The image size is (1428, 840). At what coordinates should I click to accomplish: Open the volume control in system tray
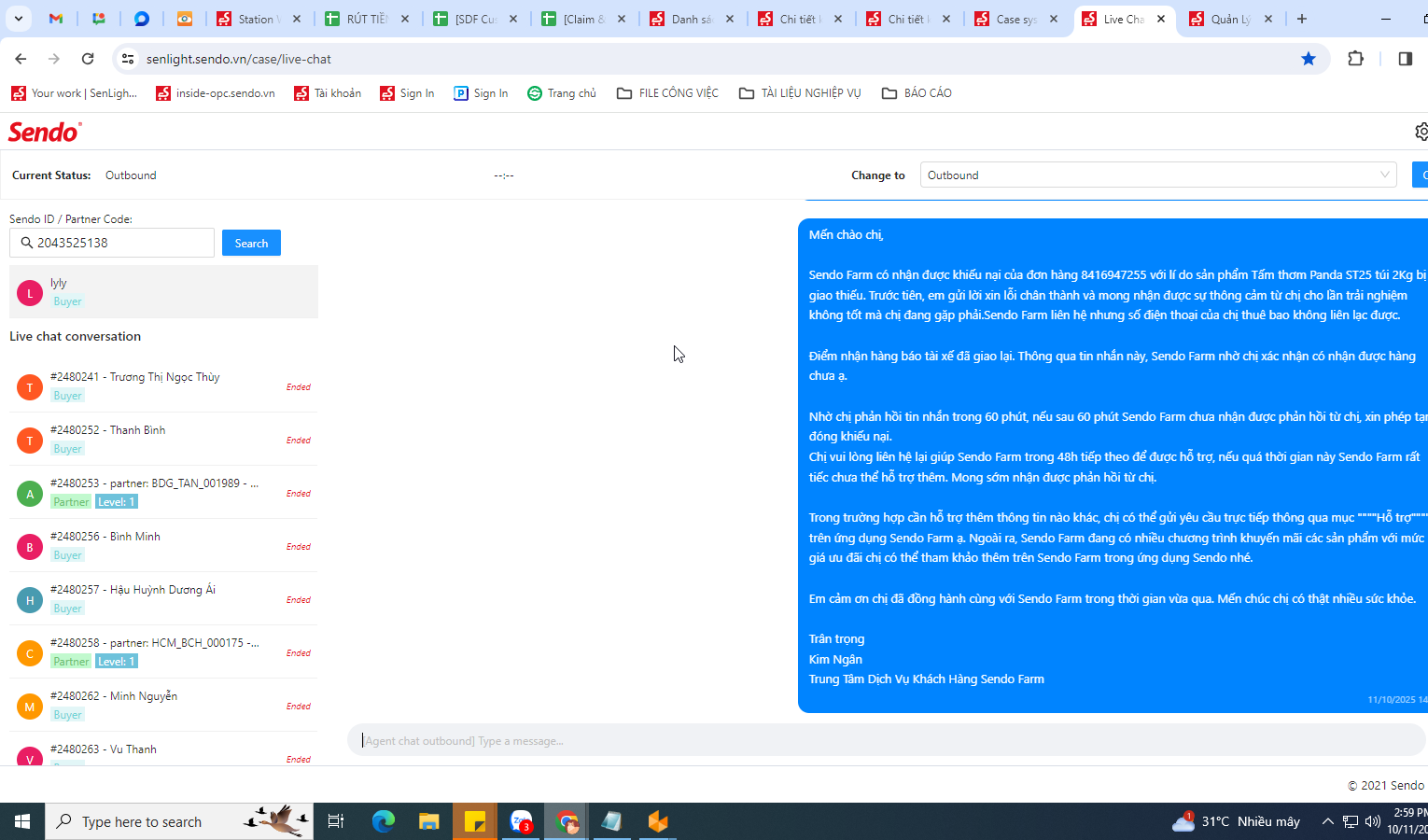(x=1372, y=821)
